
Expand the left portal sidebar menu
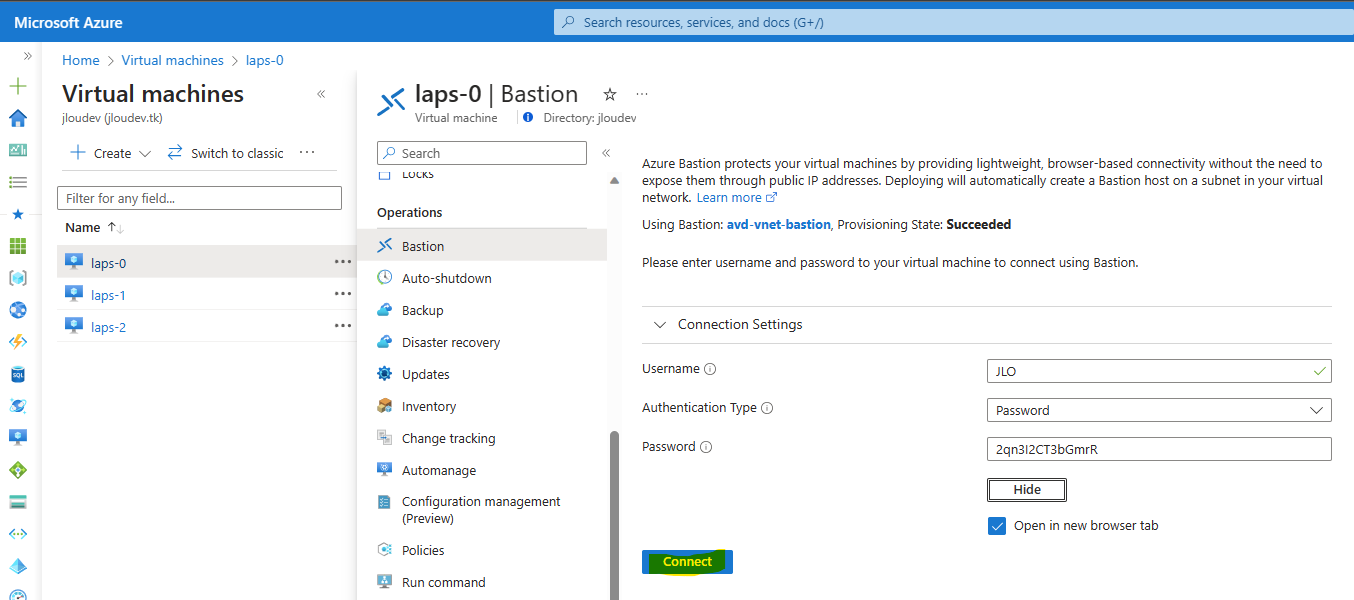coord(27,56)
